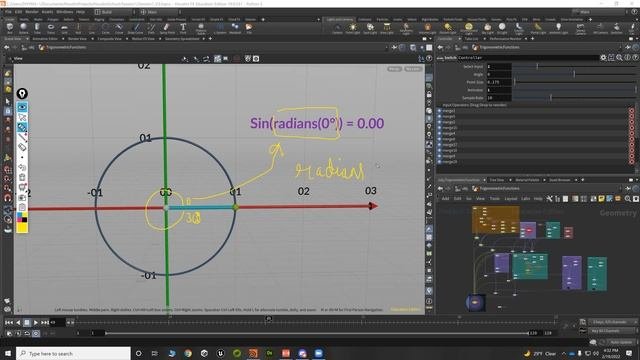Toggle the merge1 input operator checkbox
This screenshot has width=640, height=360.
pos(440,111)
